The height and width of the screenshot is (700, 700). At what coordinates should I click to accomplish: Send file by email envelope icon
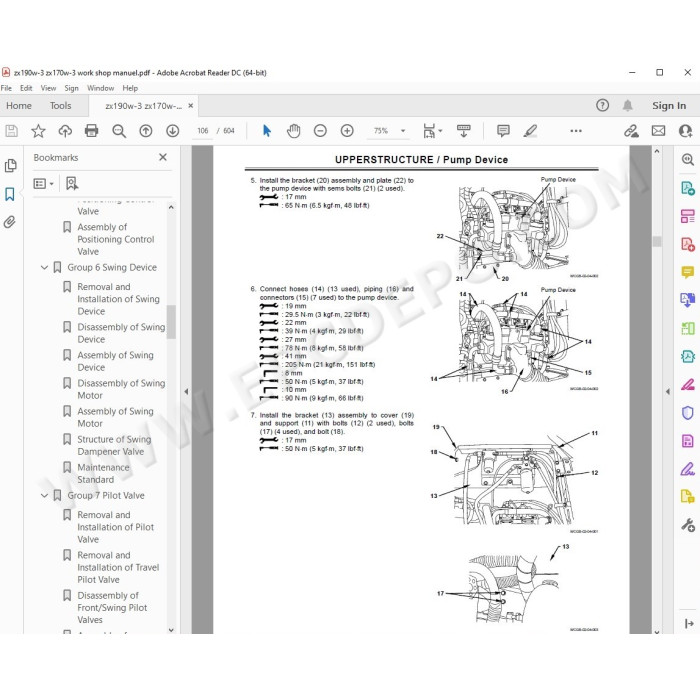tap(658, 131)
